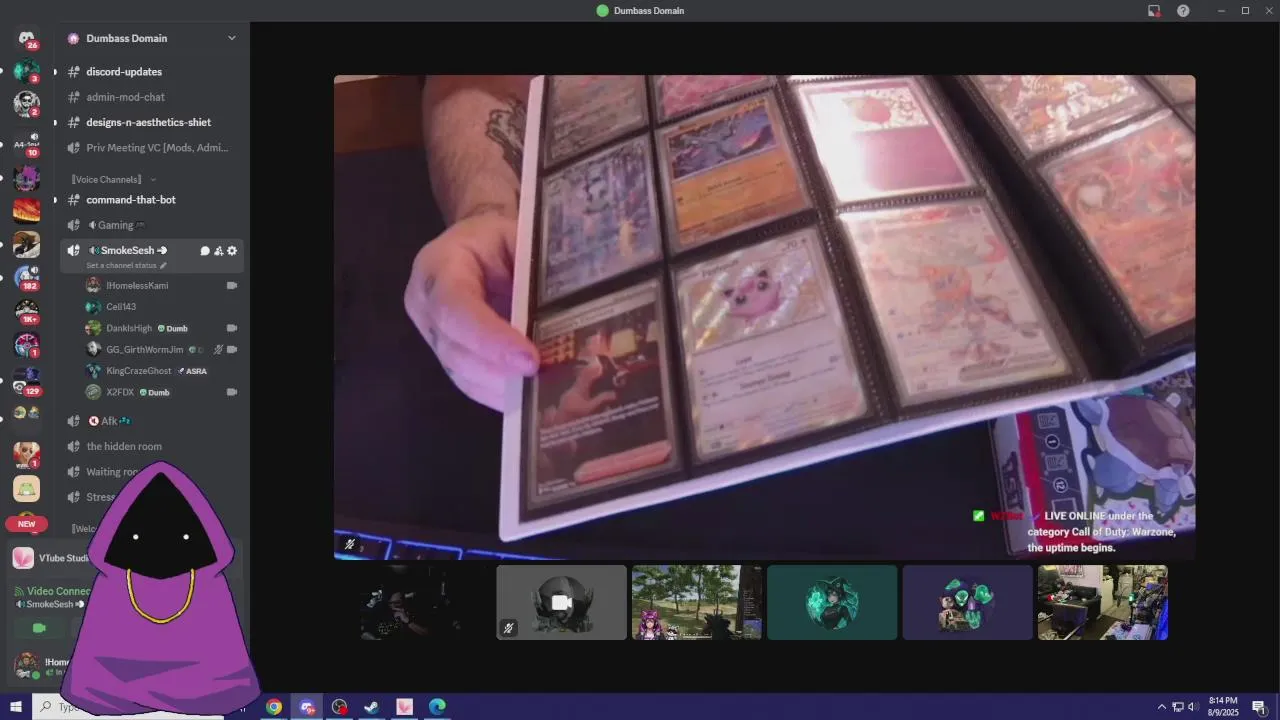The image size is (1280, 720).
Task: Open server icon with 182 badge
Action: point(26,278)
